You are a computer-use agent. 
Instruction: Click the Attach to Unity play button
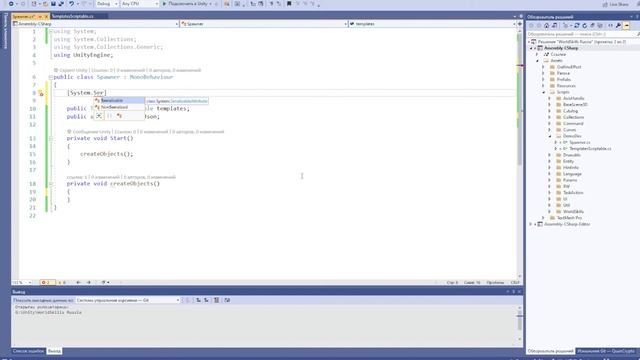click(164, 4)
